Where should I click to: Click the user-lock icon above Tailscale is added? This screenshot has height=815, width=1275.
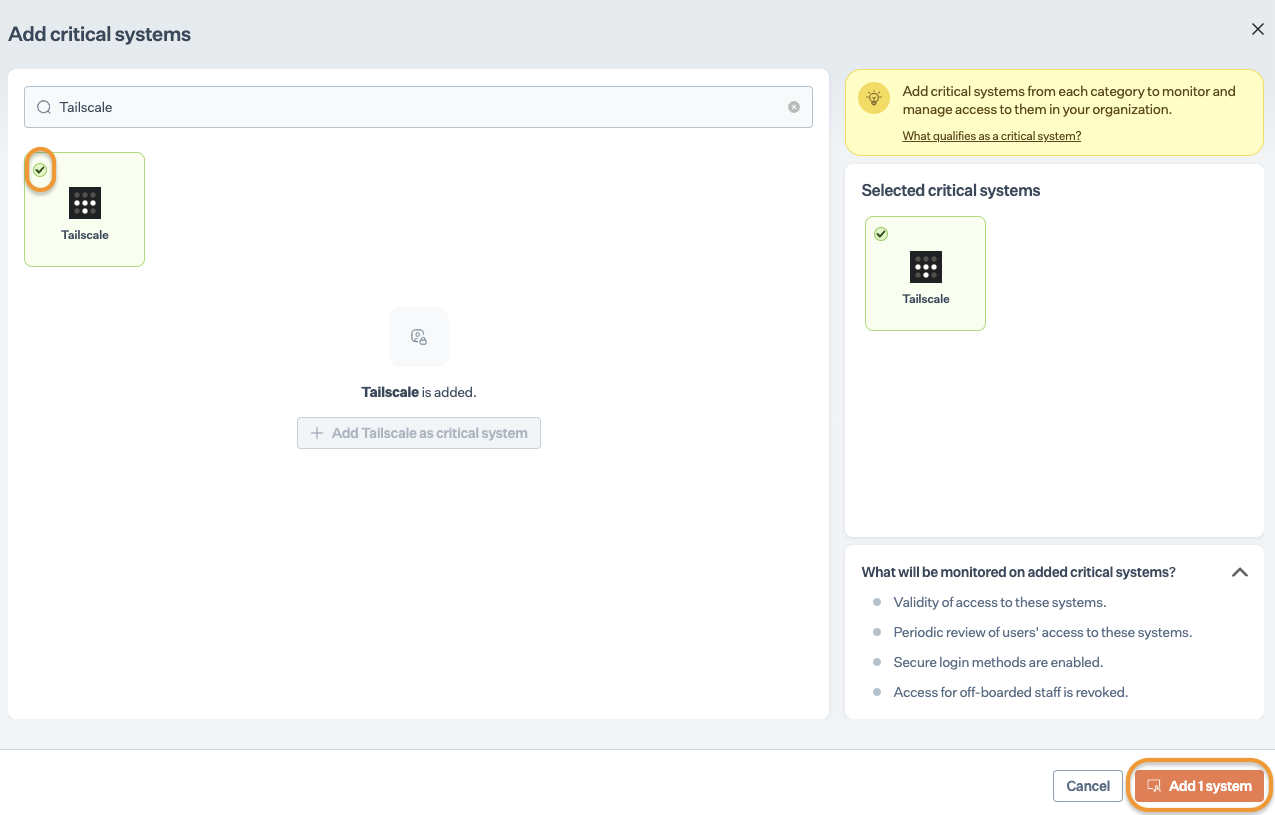click(419, 337)
